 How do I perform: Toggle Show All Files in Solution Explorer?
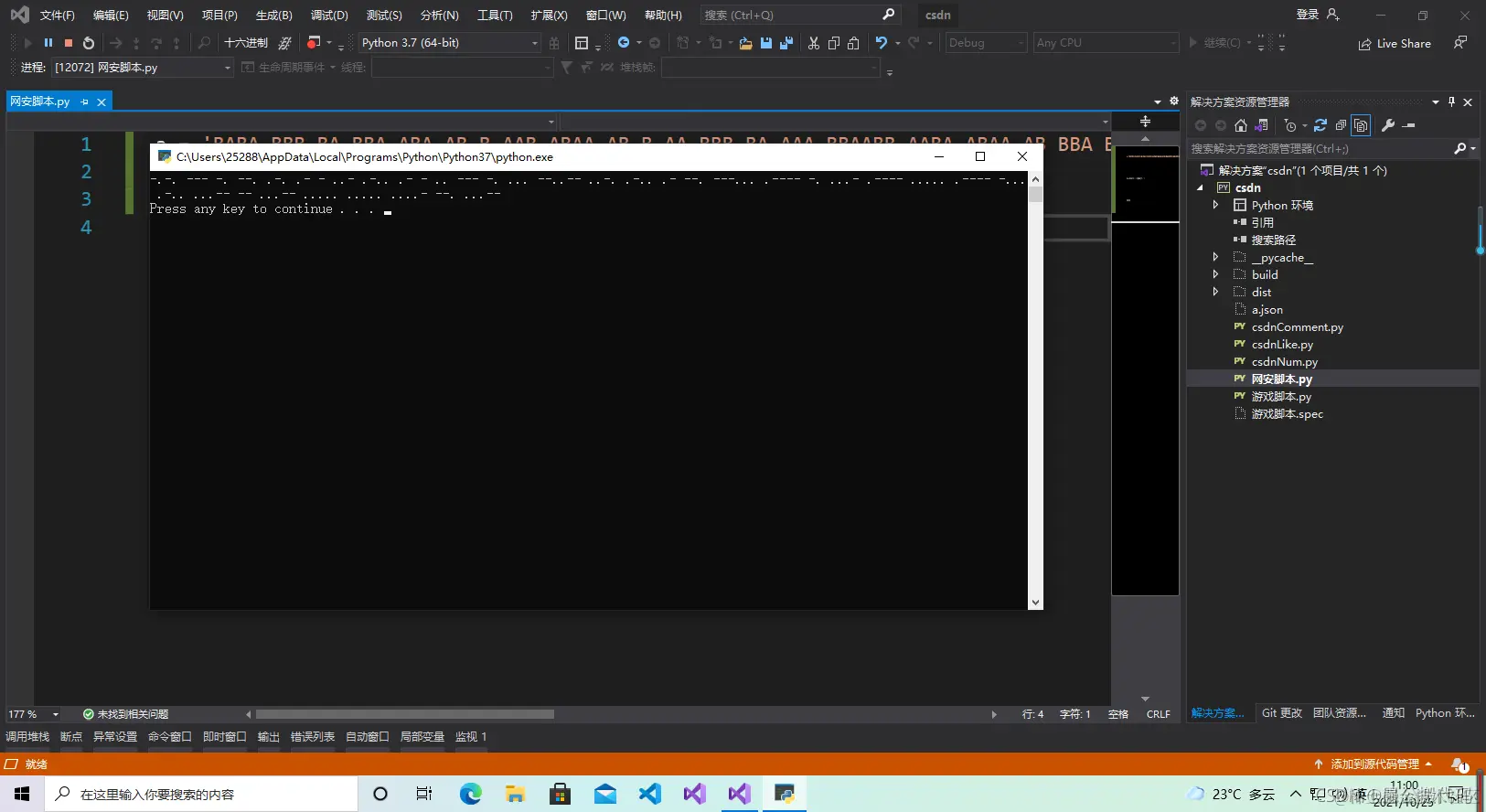pos(1361,125)
